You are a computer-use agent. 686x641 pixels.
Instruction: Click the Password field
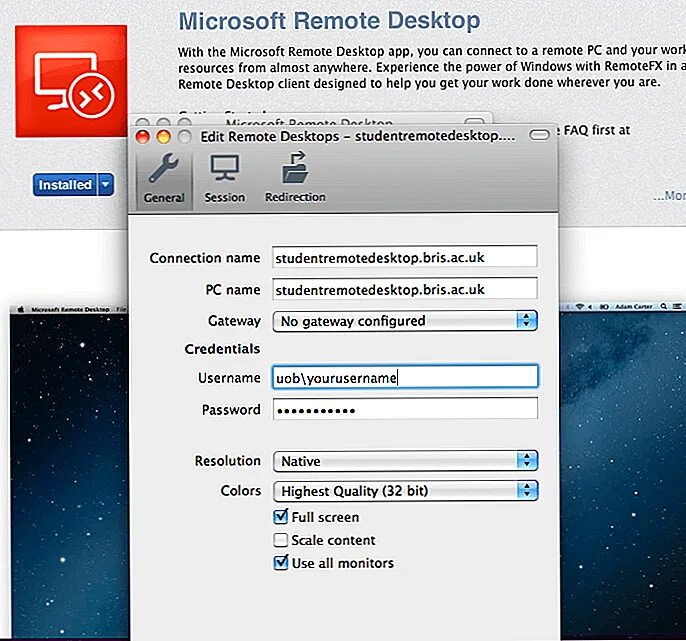pos(404,410)
